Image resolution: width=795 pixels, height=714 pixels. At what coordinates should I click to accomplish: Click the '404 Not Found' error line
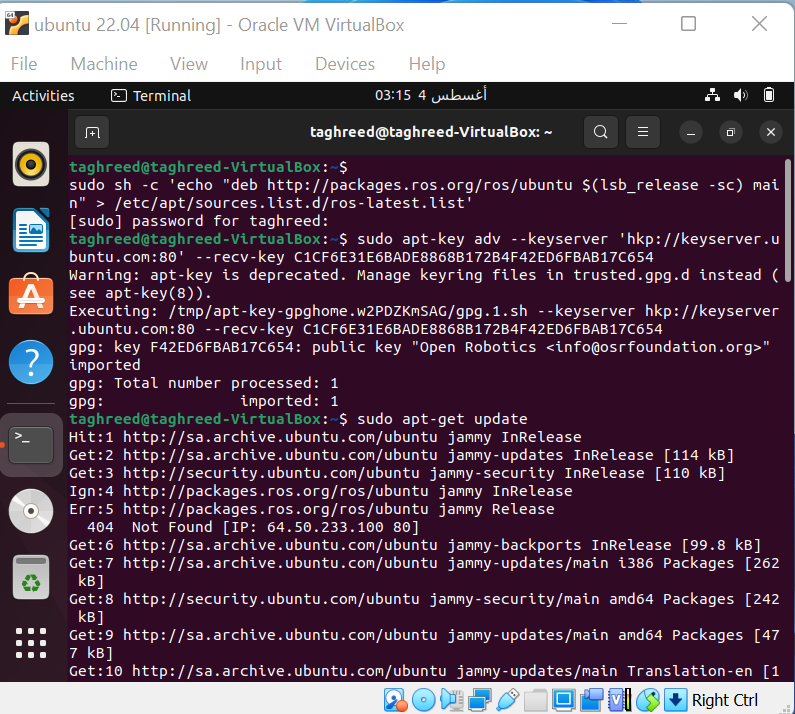point(253,527)
